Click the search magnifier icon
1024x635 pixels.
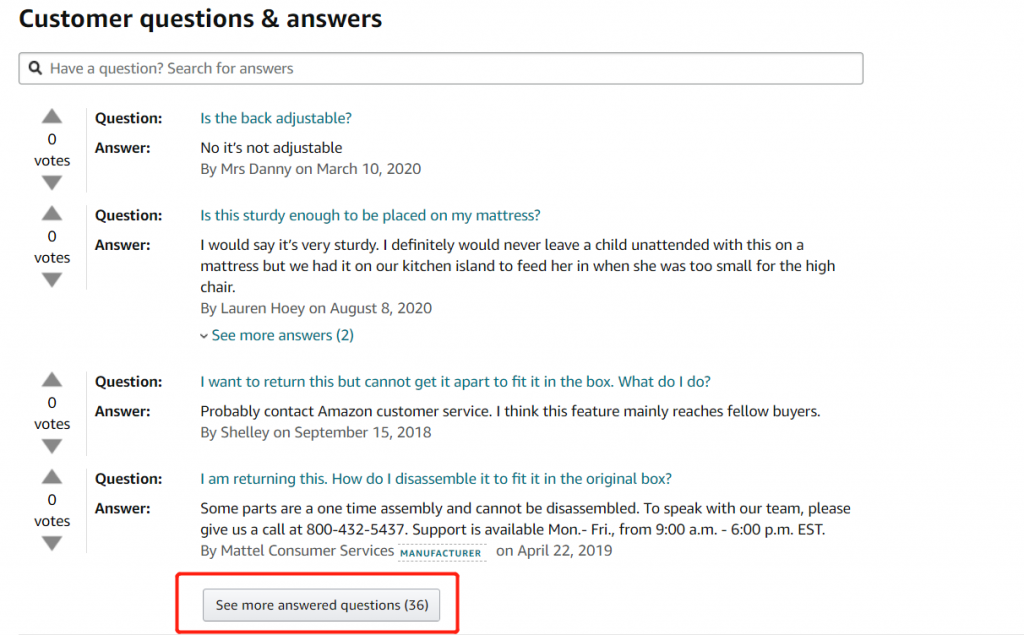coord(37,67)
